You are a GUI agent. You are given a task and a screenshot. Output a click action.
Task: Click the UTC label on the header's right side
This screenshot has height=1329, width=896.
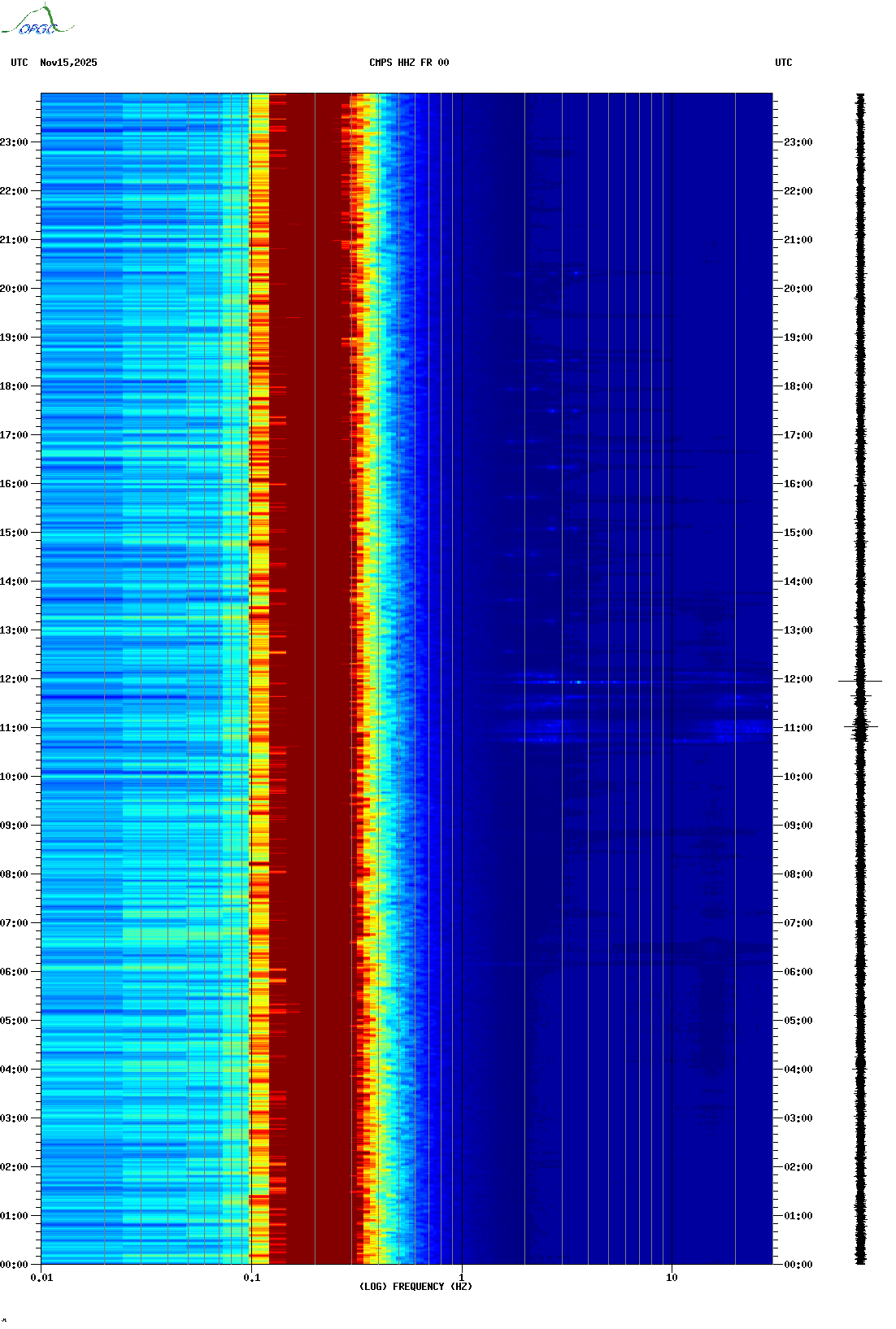pos(783,63)
